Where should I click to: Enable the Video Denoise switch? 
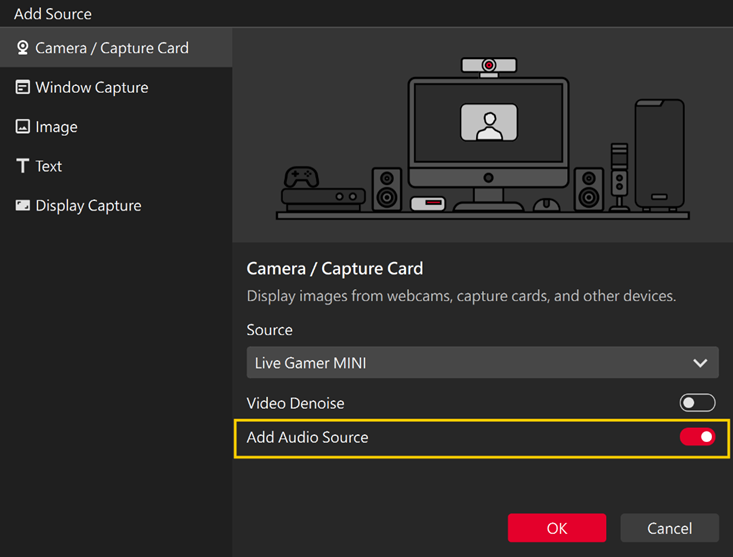(x=697, y=403)
